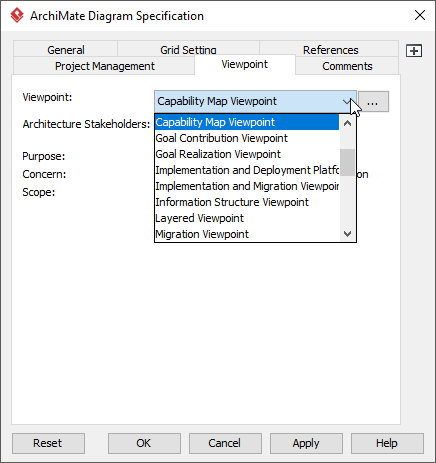Open the General tab
The image size is (436, 463).
tap(66, 49)
